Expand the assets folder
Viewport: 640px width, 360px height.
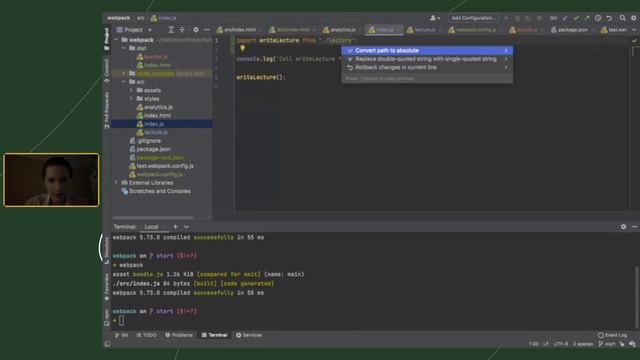[131, 90]
